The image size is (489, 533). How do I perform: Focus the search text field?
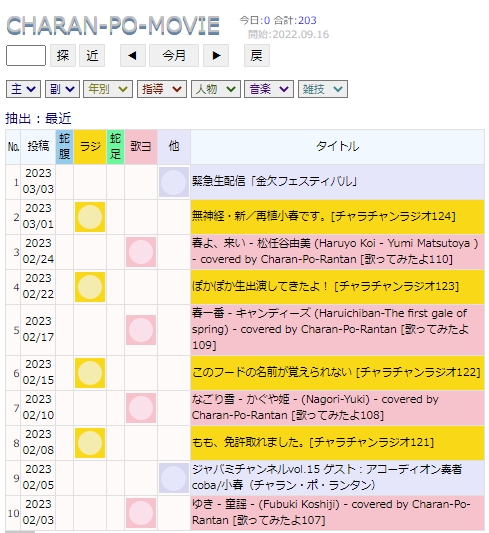26,55
